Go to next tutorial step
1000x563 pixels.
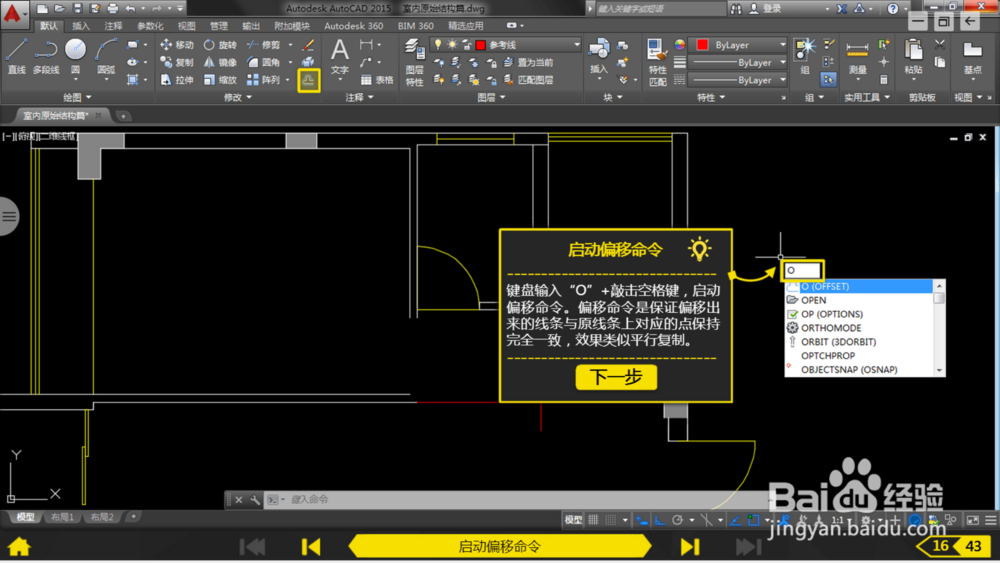point(690,546)
